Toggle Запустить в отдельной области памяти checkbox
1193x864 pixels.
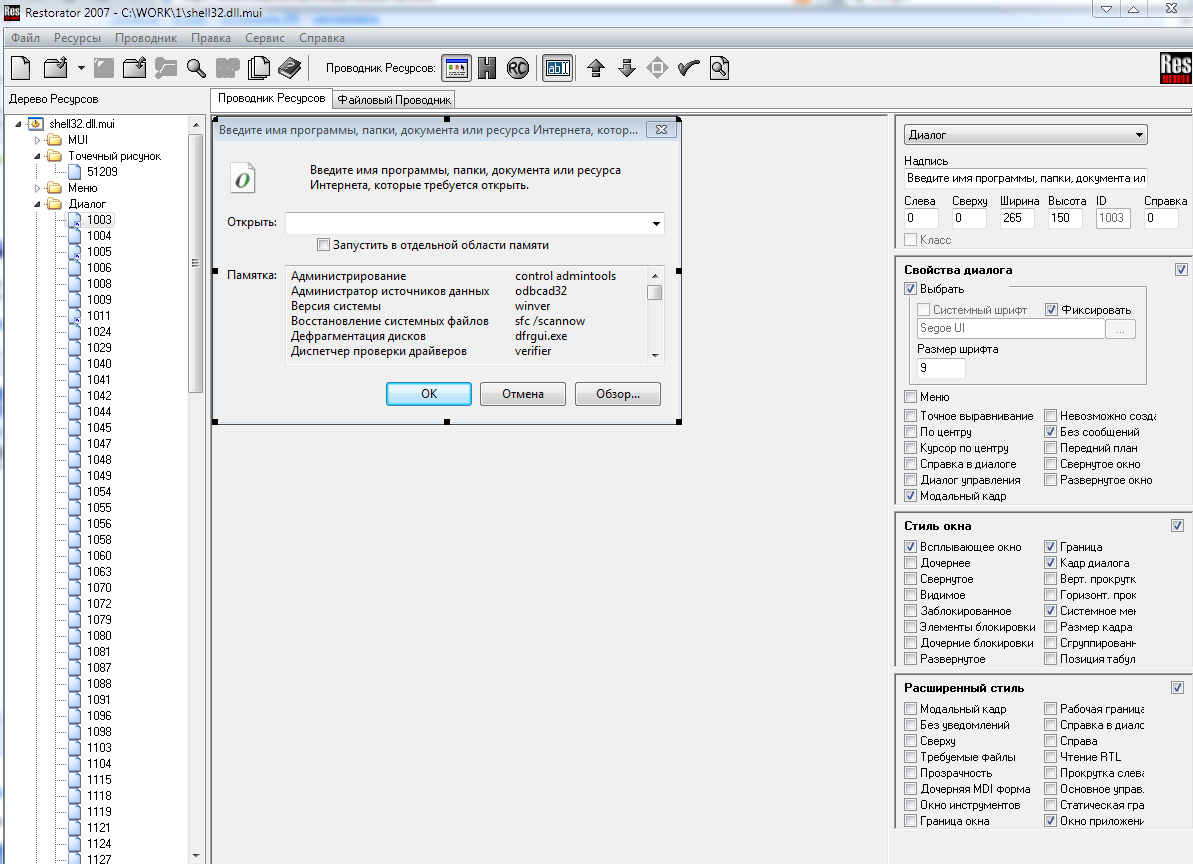click(x=323, y=245)
